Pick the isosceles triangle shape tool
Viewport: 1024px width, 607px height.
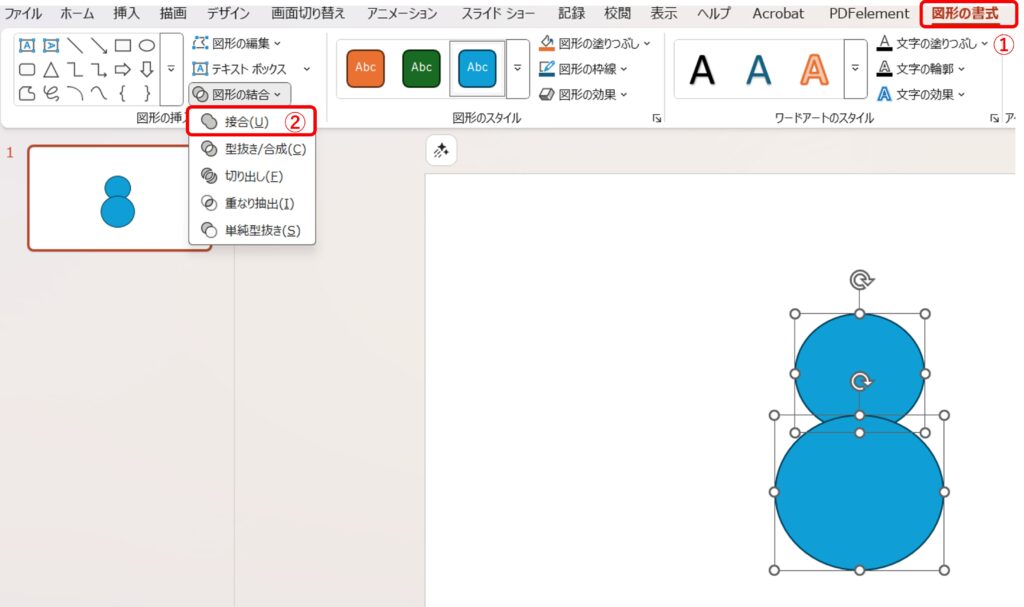point(51,69)
